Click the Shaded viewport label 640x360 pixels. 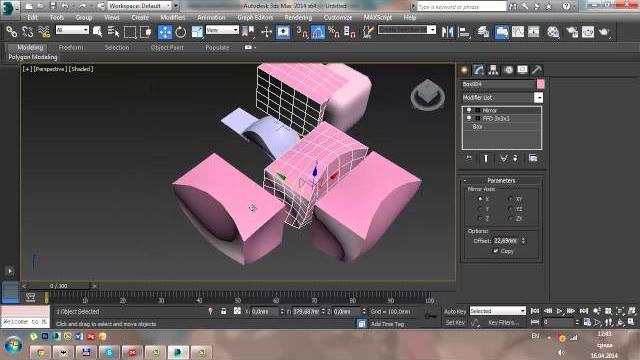click(81, 69)
